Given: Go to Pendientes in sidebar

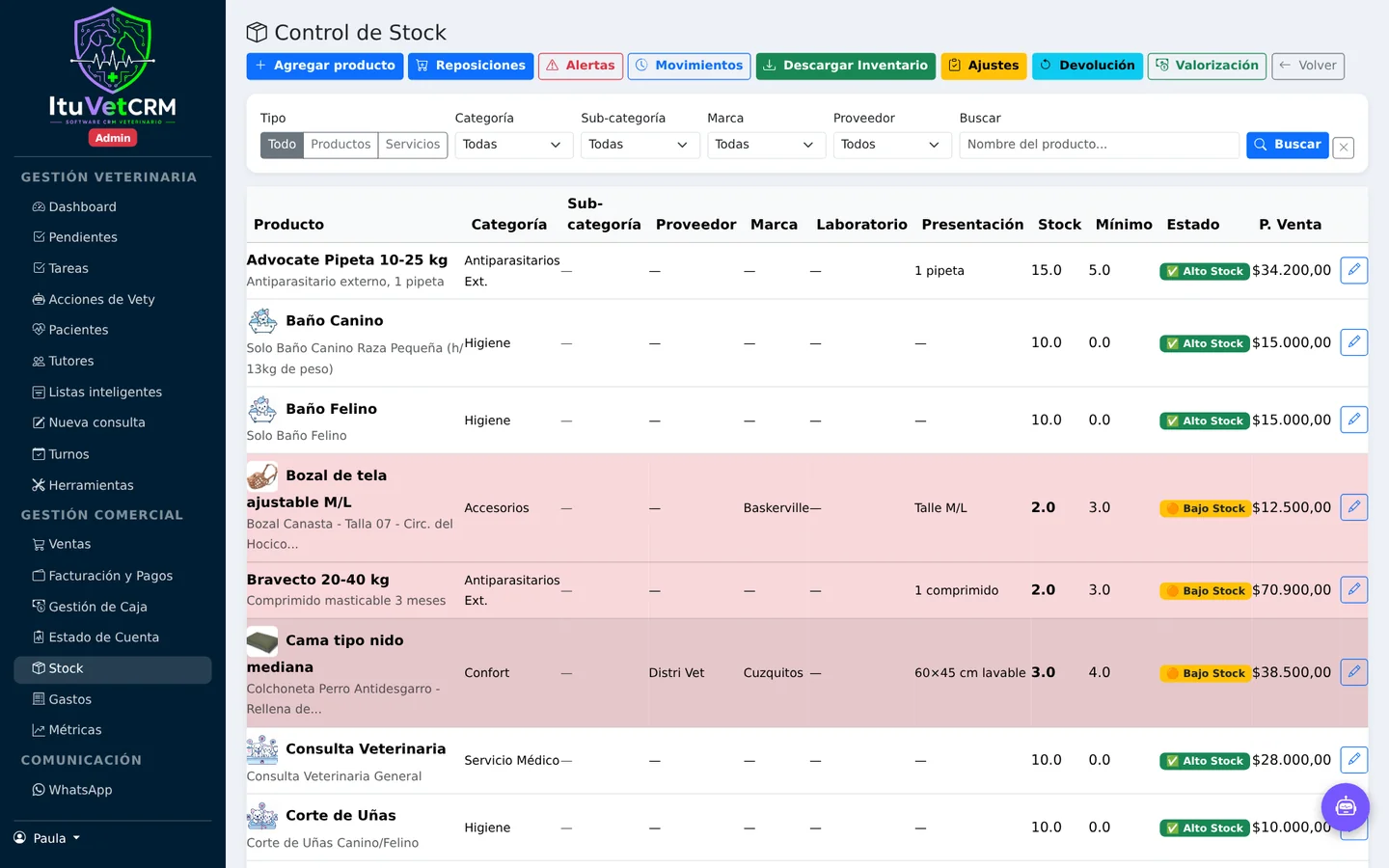Looking at the screenshot, I should (113, 237).
